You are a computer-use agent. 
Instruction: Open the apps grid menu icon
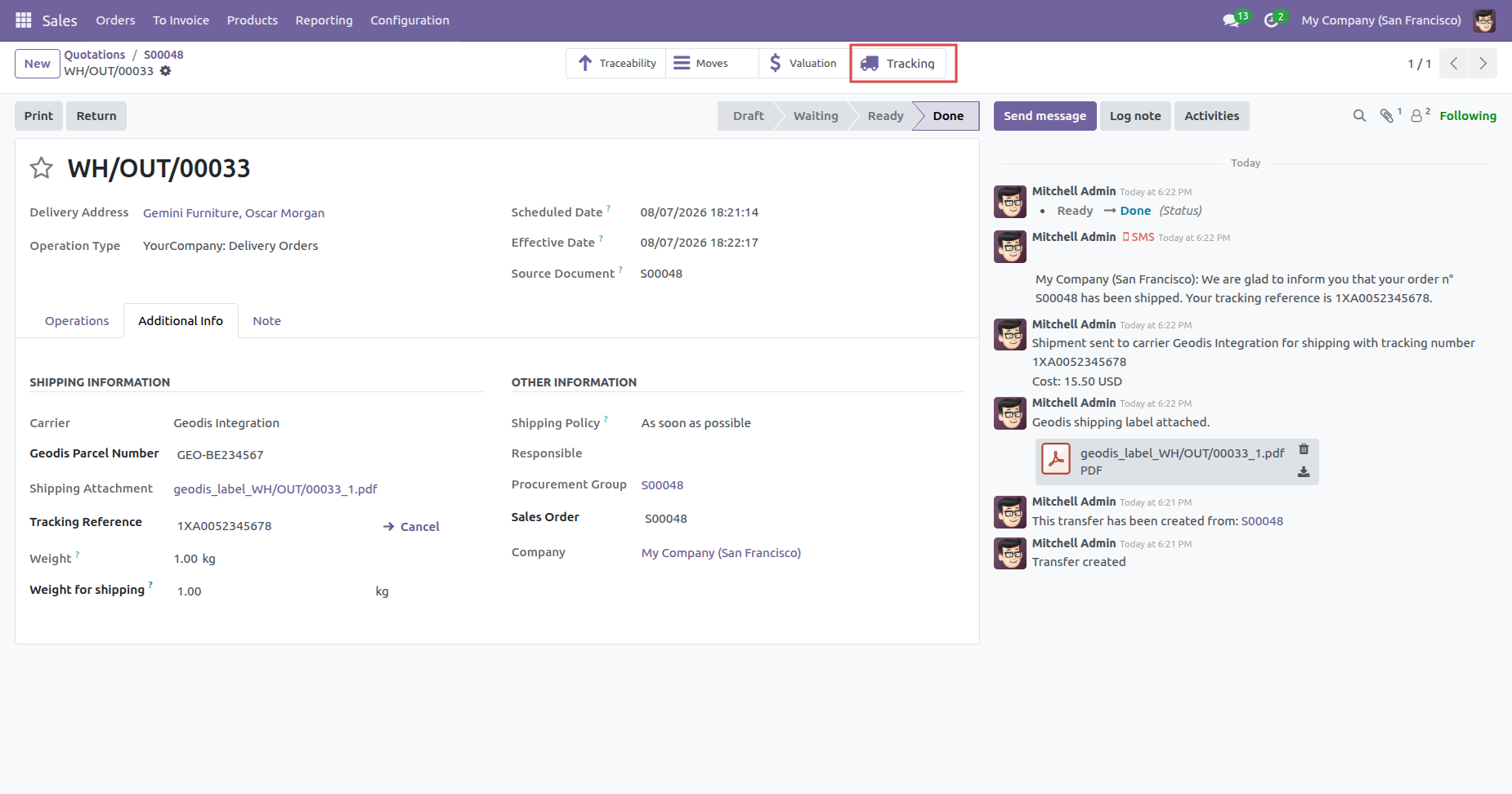pos(24,20)
